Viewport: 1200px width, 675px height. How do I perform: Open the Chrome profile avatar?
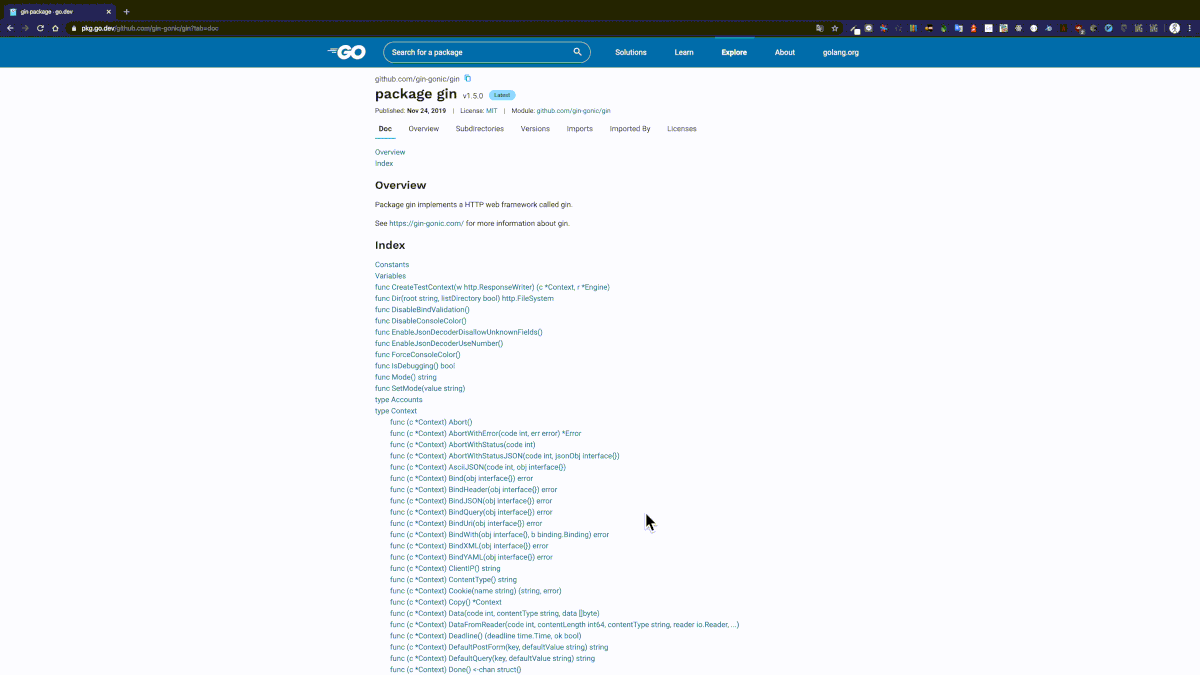tap(1175, 28)
